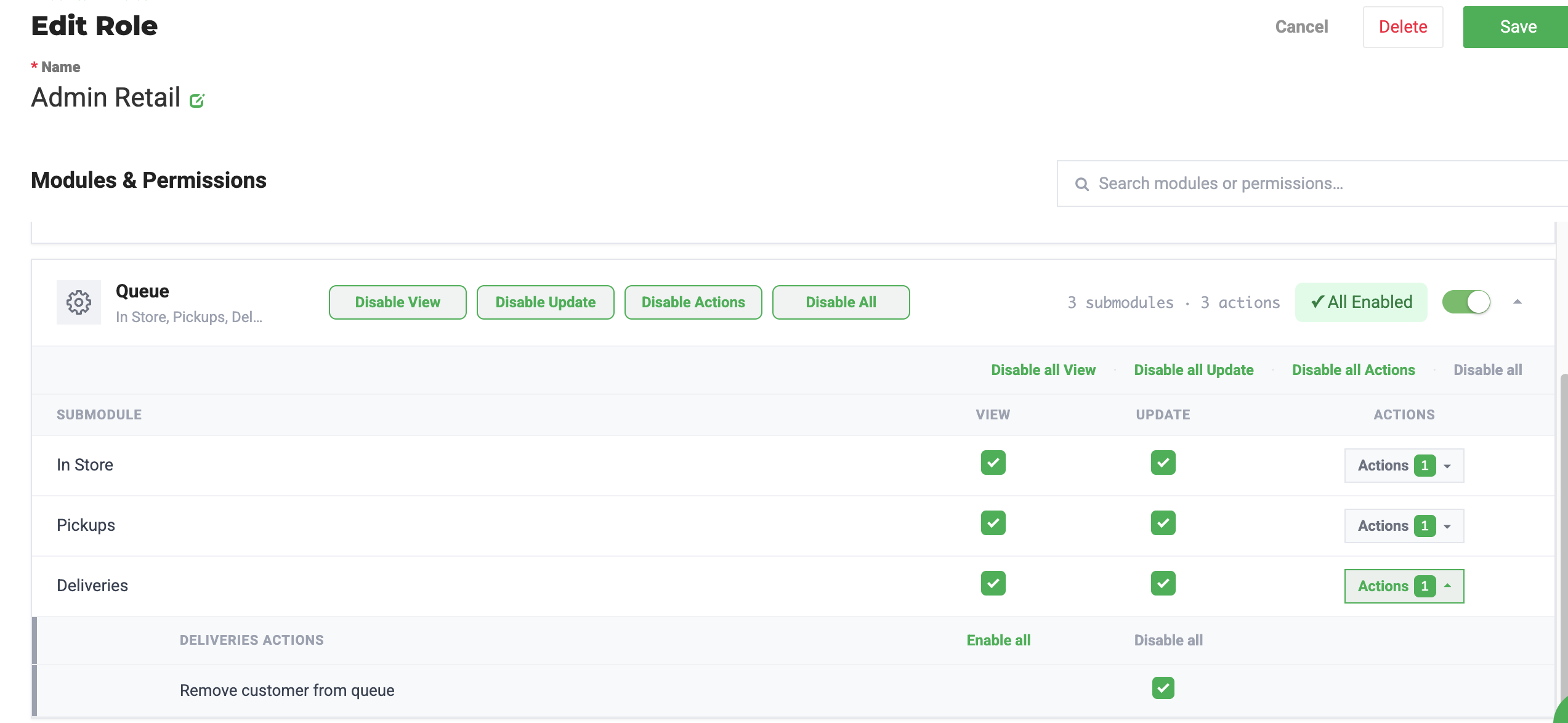
Task: Click the Save button
Action: (x=1516, y=27)
